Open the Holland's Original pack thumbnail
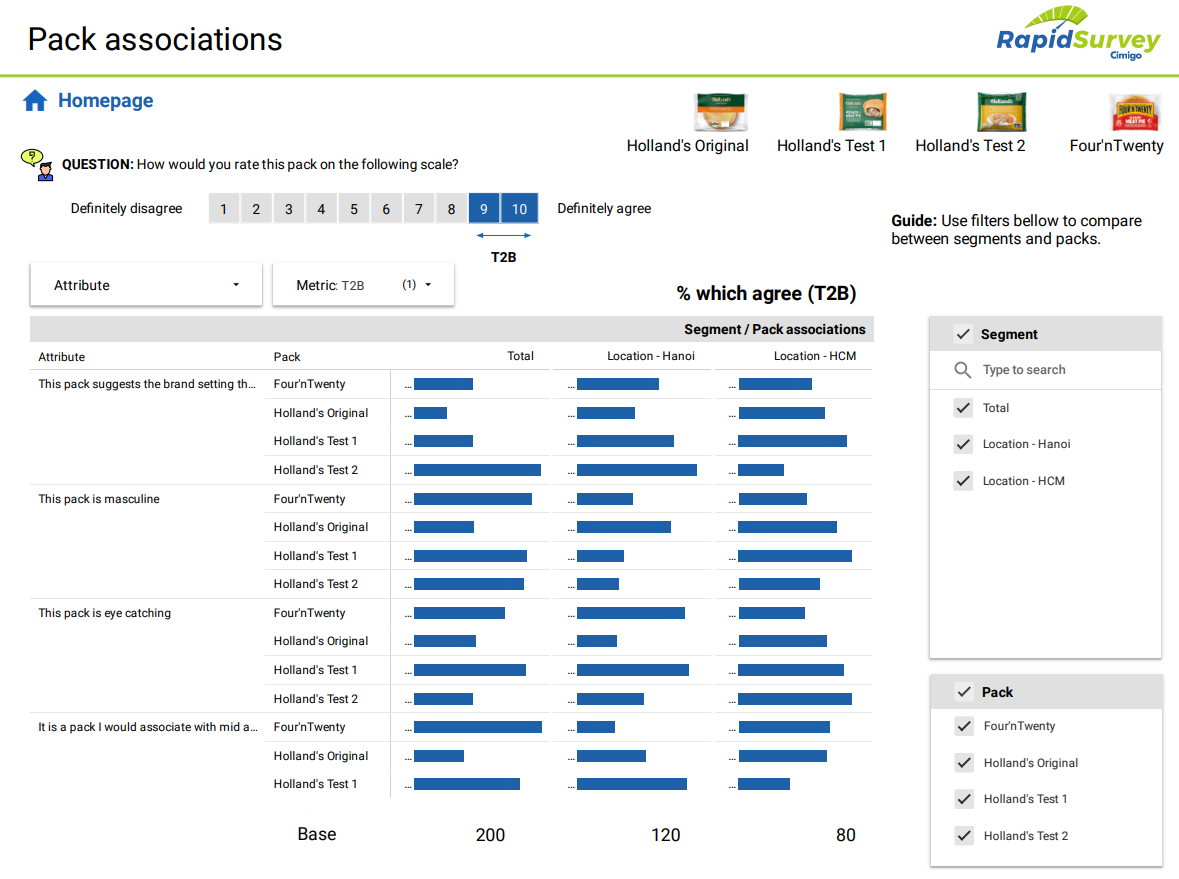 (x=721, y=111)
